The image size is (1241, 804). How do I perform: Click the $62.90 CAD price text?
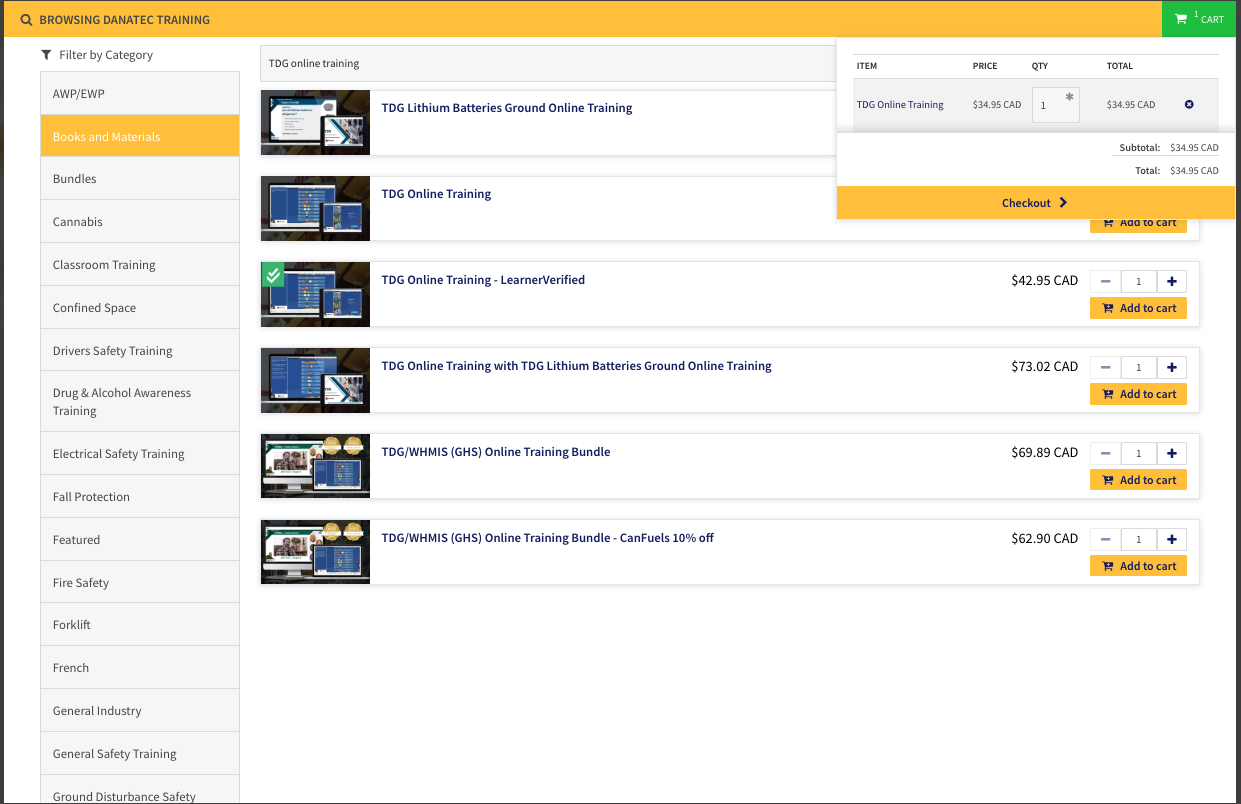1044,538
